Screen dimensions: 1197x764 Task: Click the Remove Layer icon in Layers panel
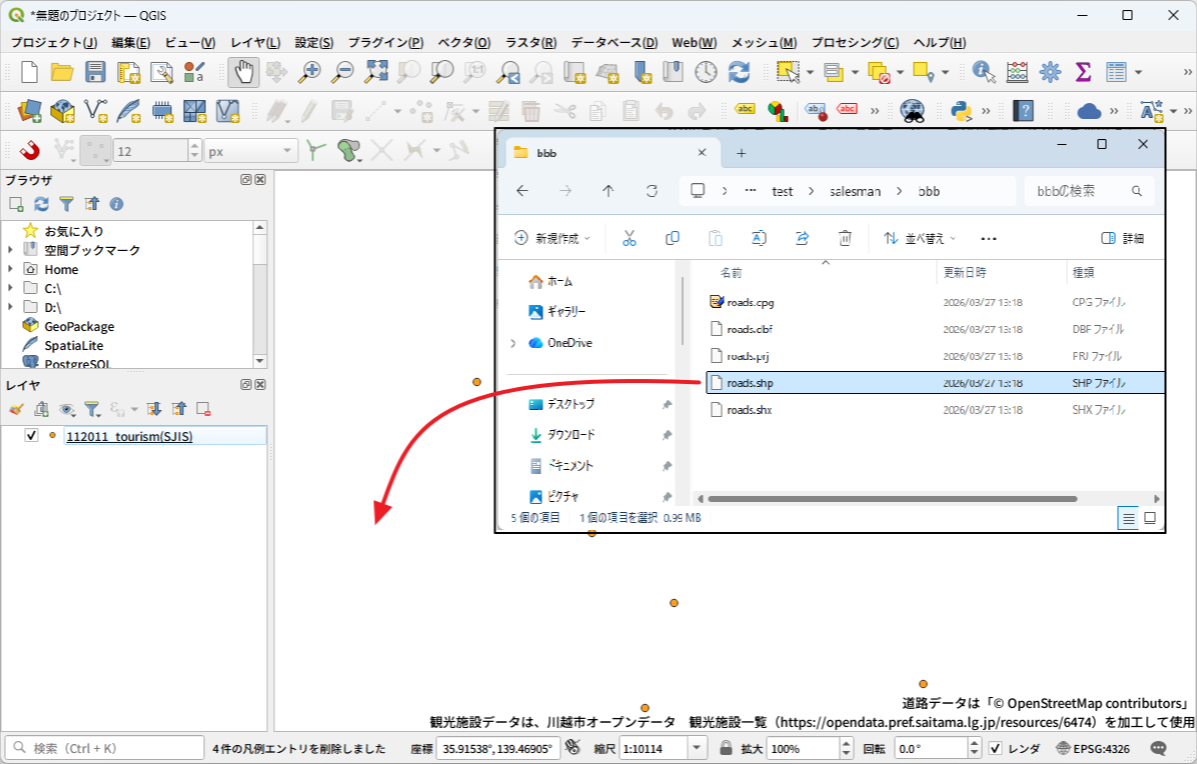(x=203, y=409)
